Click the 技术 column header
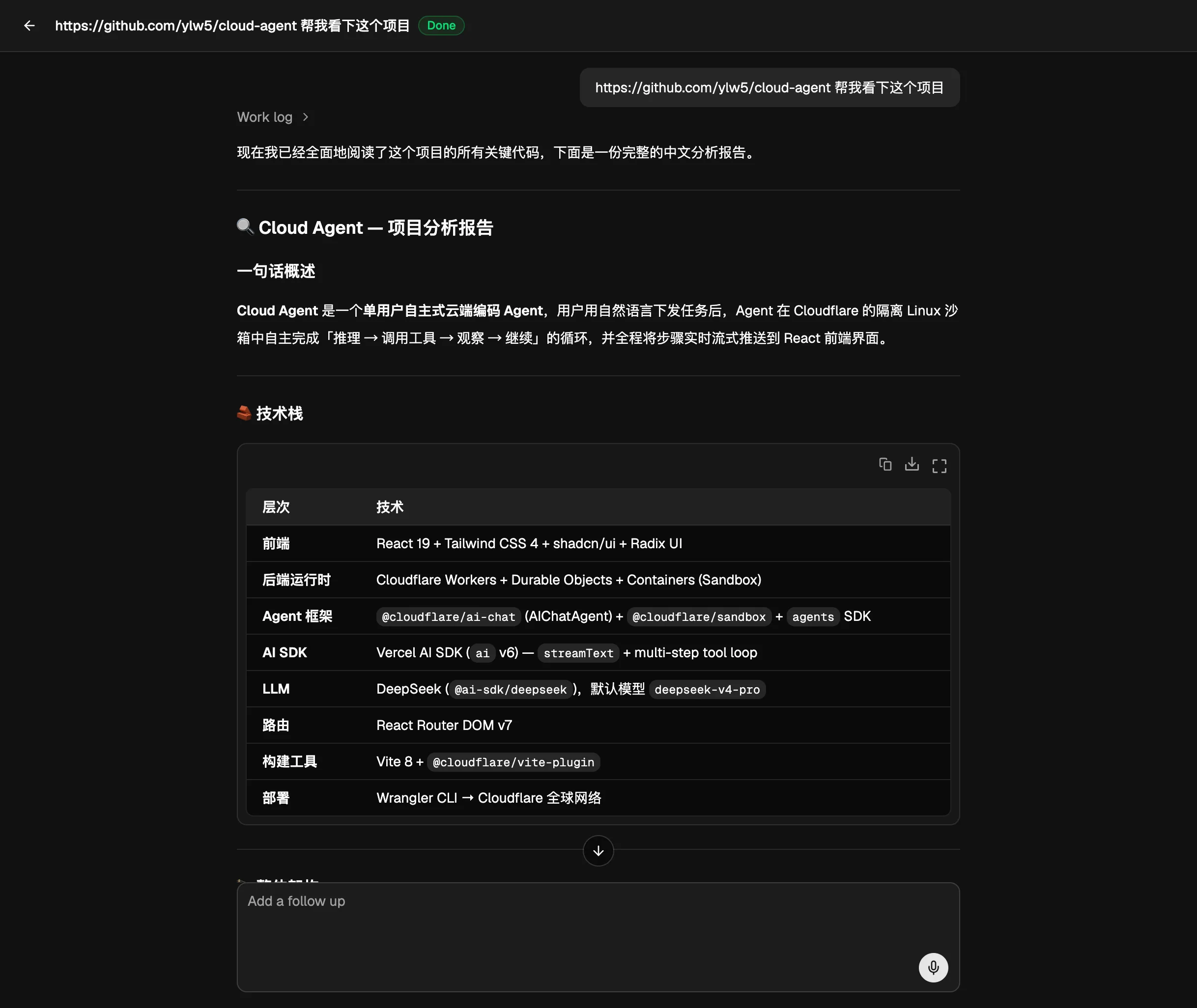 tap(390, 507)
